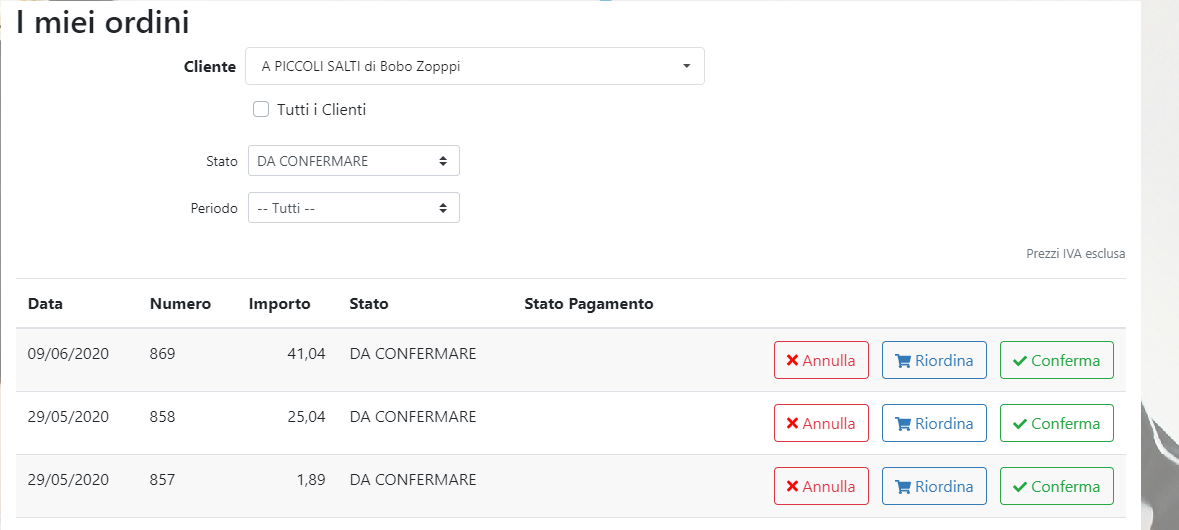Click the red X icon for order 858

click(x=792, y=424)
